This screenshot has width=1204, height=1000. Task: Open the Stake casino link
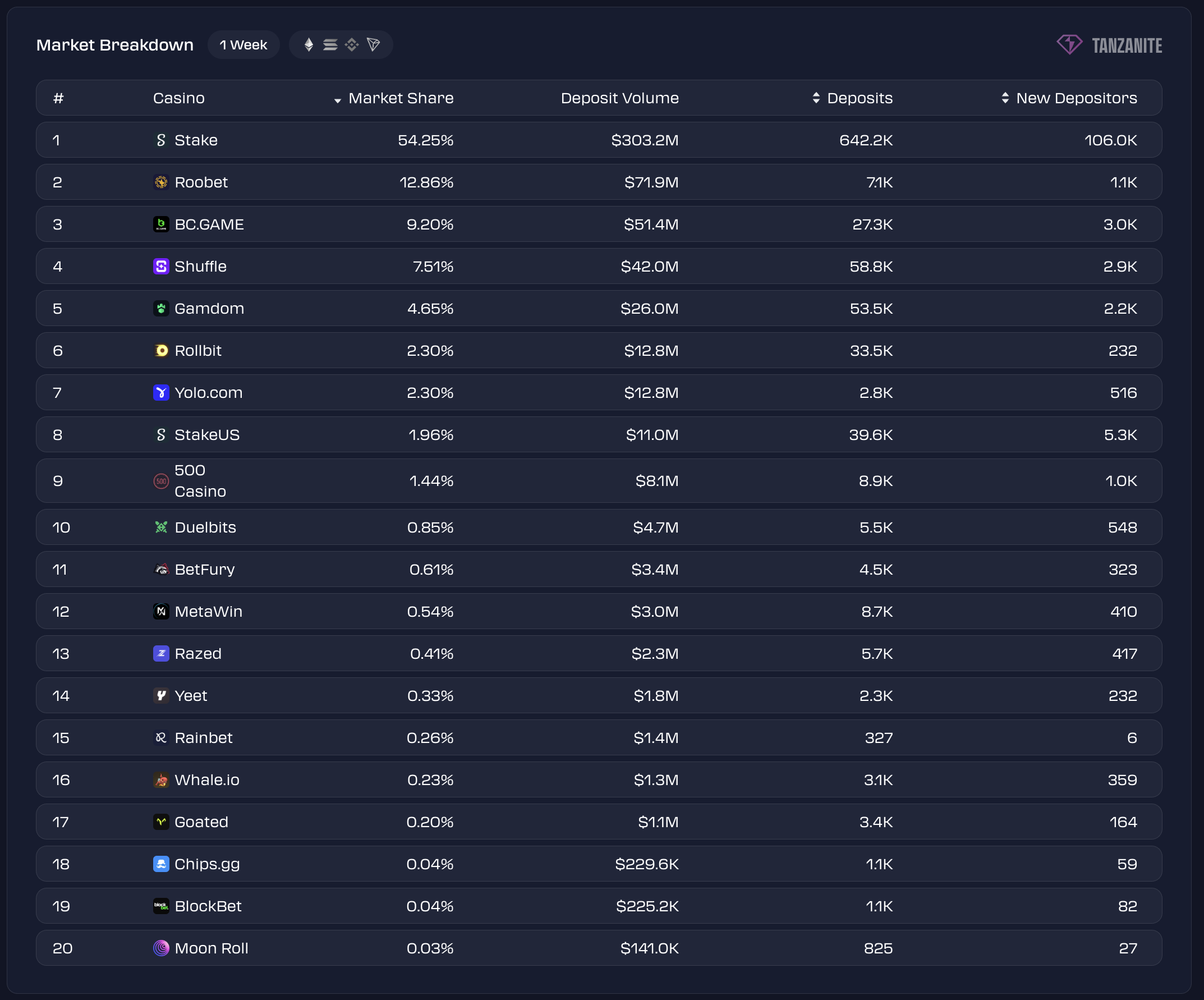pos(195,140)
